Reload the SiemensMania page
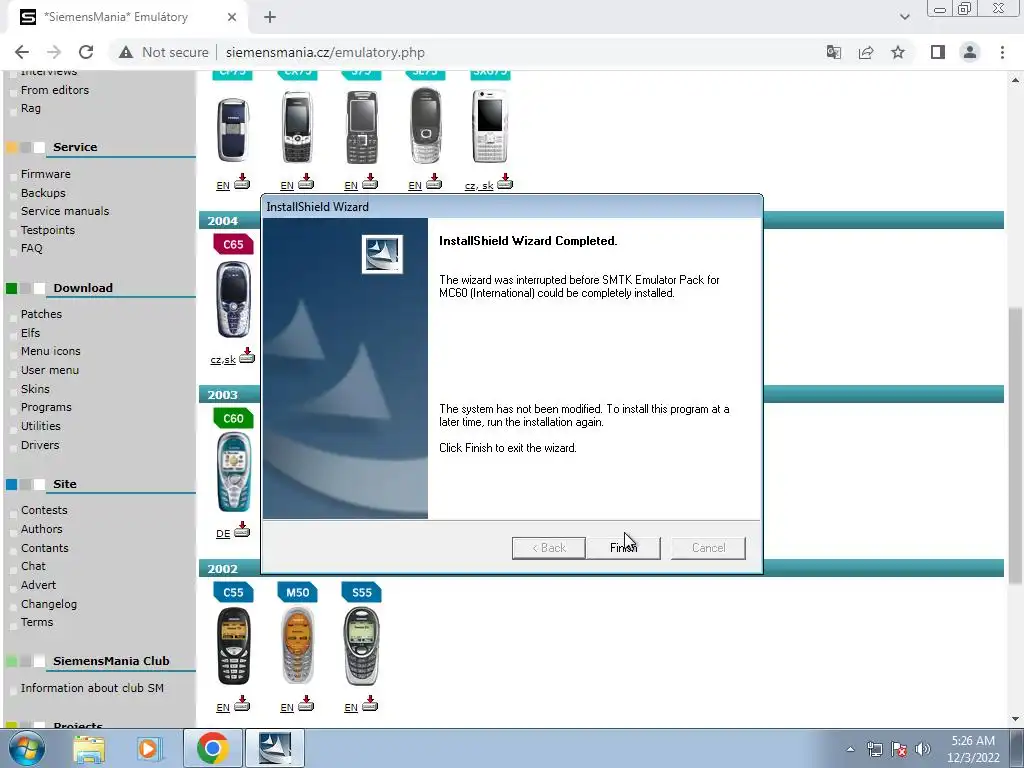 click(86, 52)
